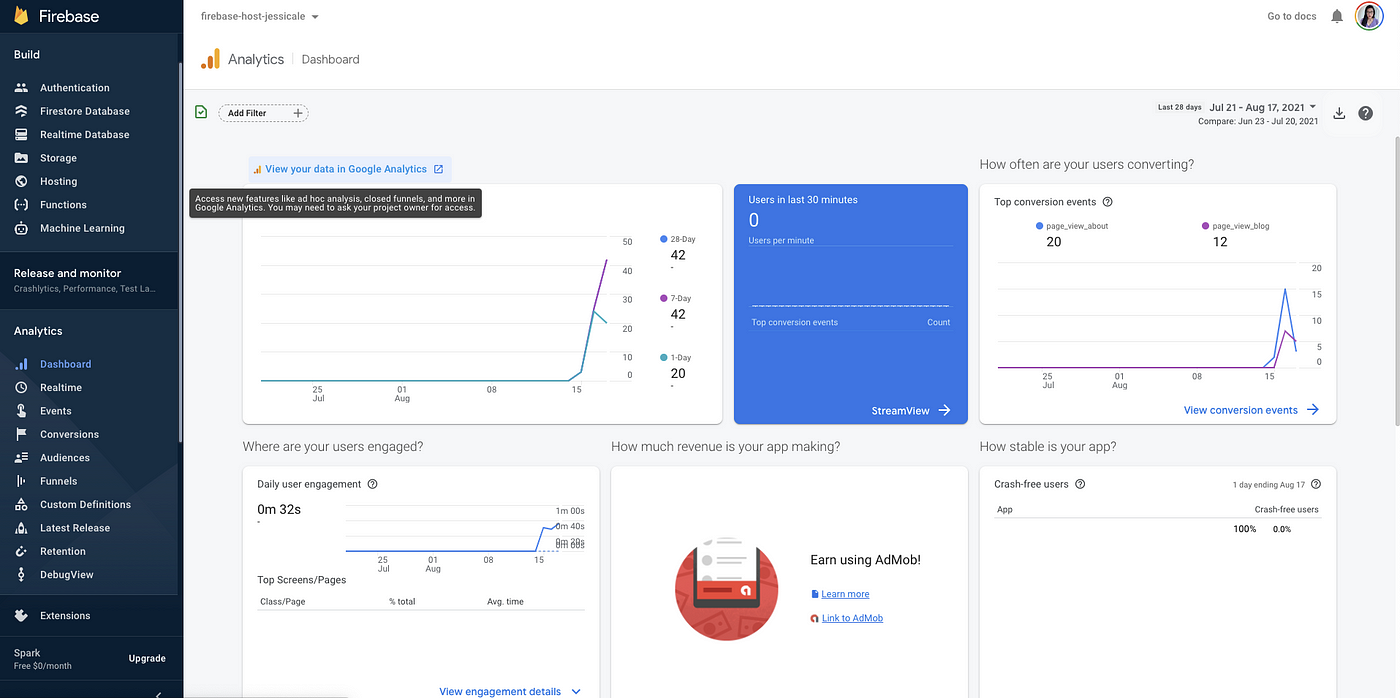1400x698 pixels.
Task: Open Audiences icon in sidebar
Action: coord(21,458)
